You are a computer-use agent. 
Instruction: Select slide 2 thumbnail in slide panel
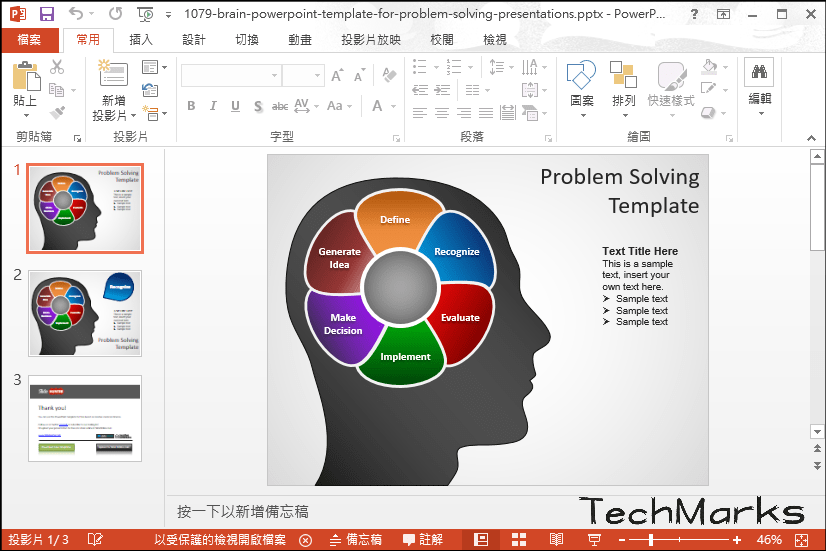click(x=85, y=313)
